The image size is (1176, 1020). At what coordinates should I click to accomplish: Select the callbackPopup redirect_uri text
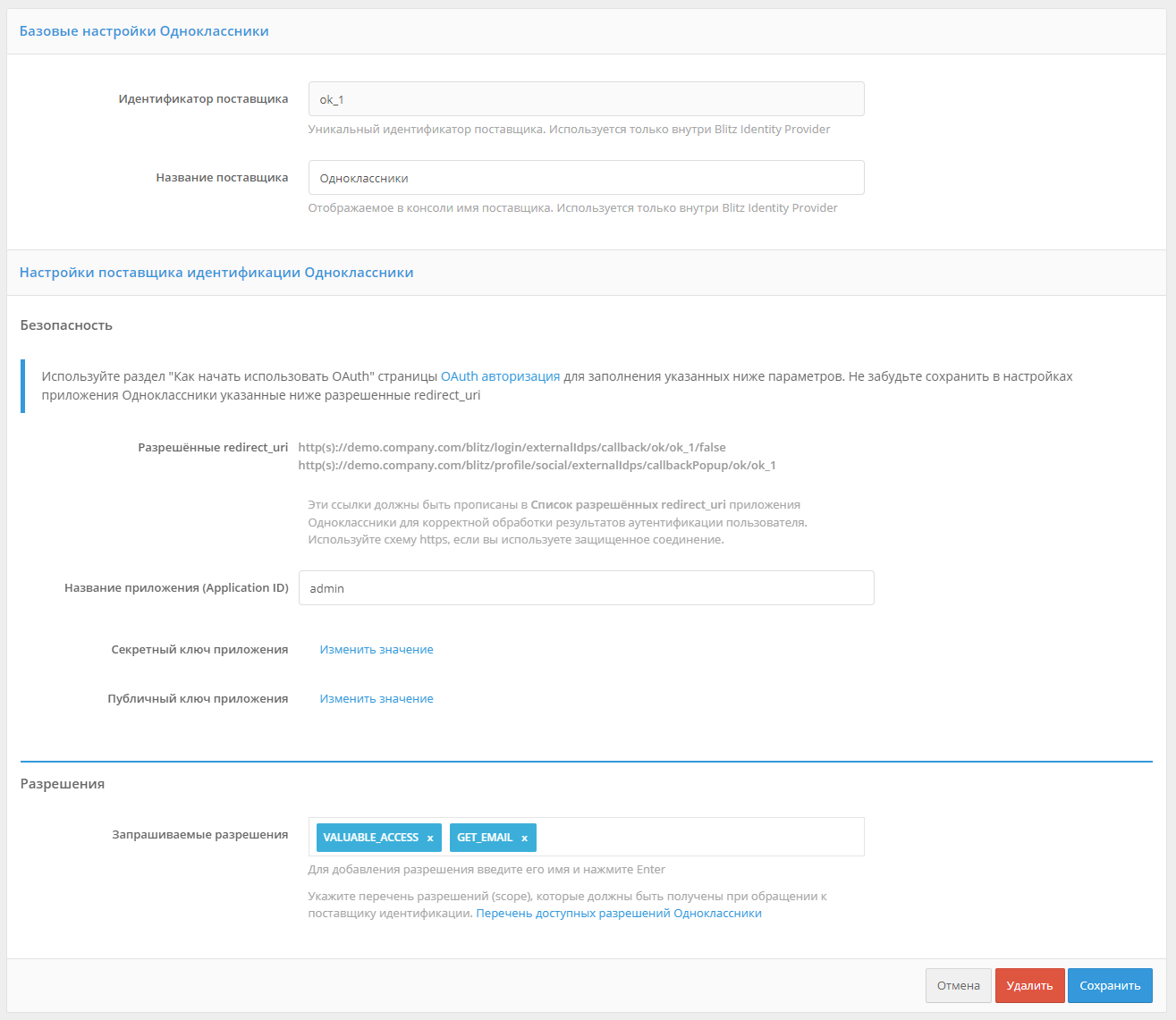537,465
